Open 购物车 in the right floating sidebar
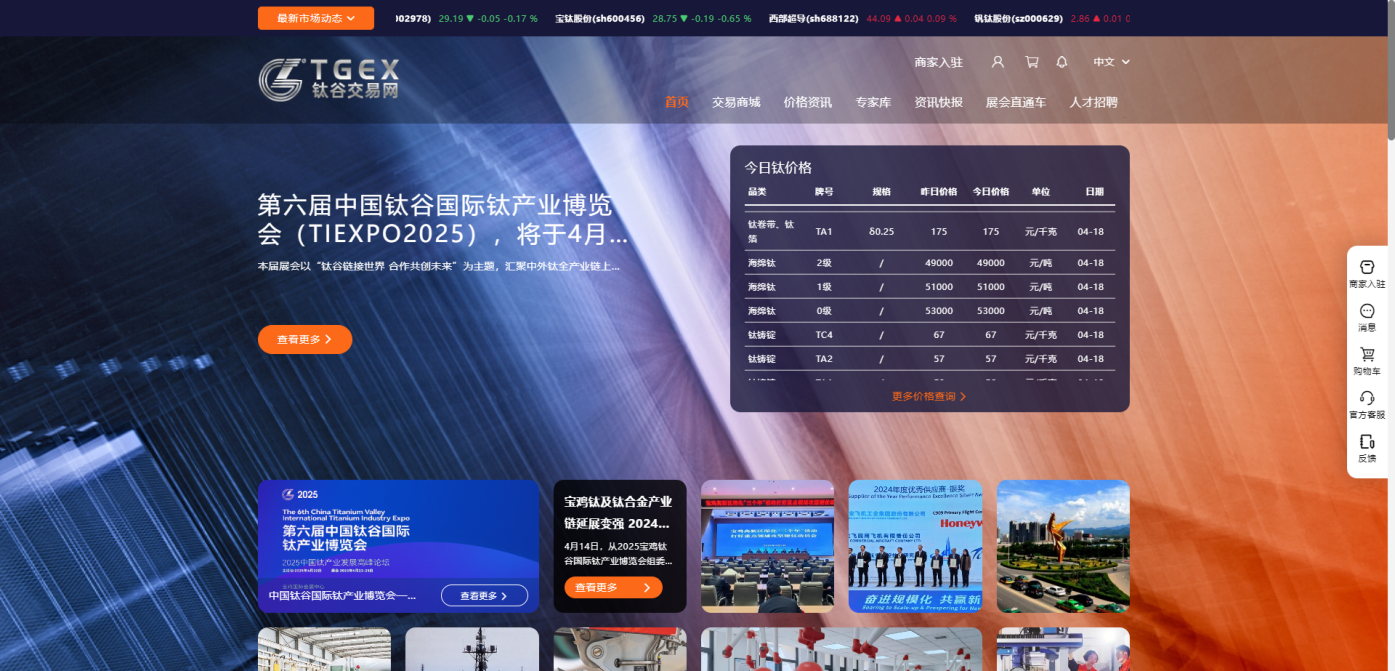 [1367, 360]
